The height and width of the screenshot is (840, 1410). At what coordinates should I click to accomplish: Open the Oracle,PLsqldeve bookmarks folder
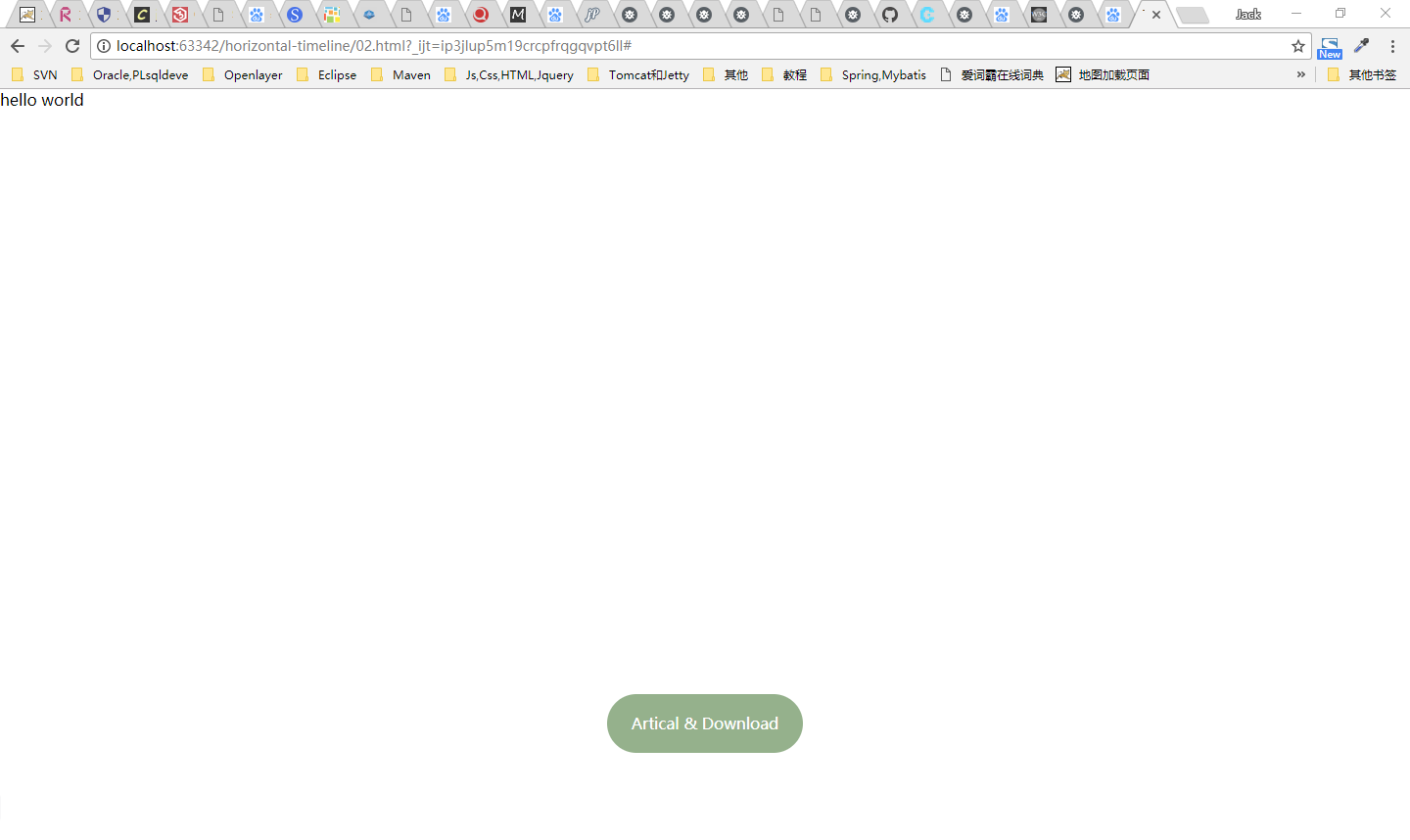click(x=130, y=74)
